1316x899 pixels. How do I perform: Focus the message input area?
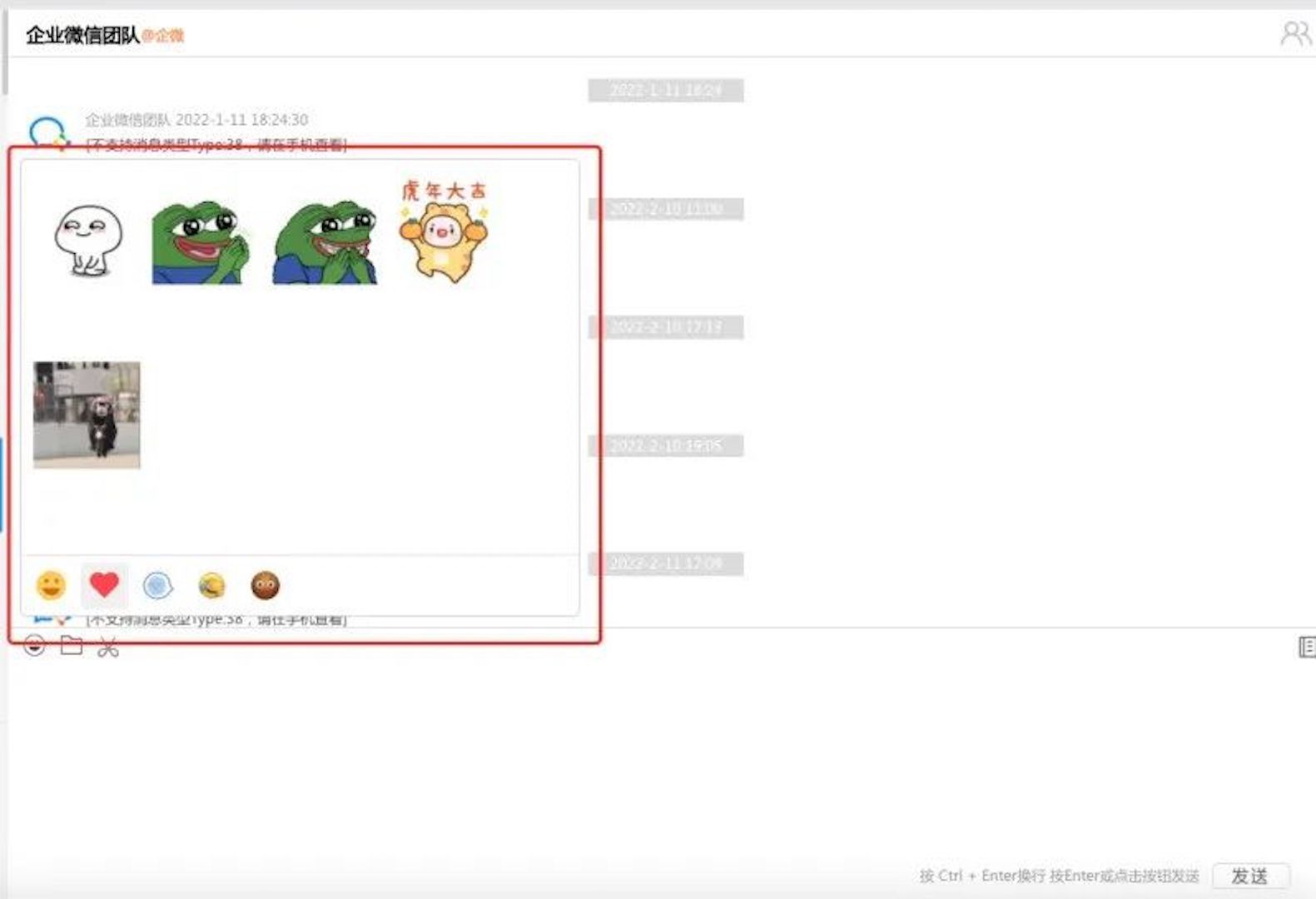658,757
